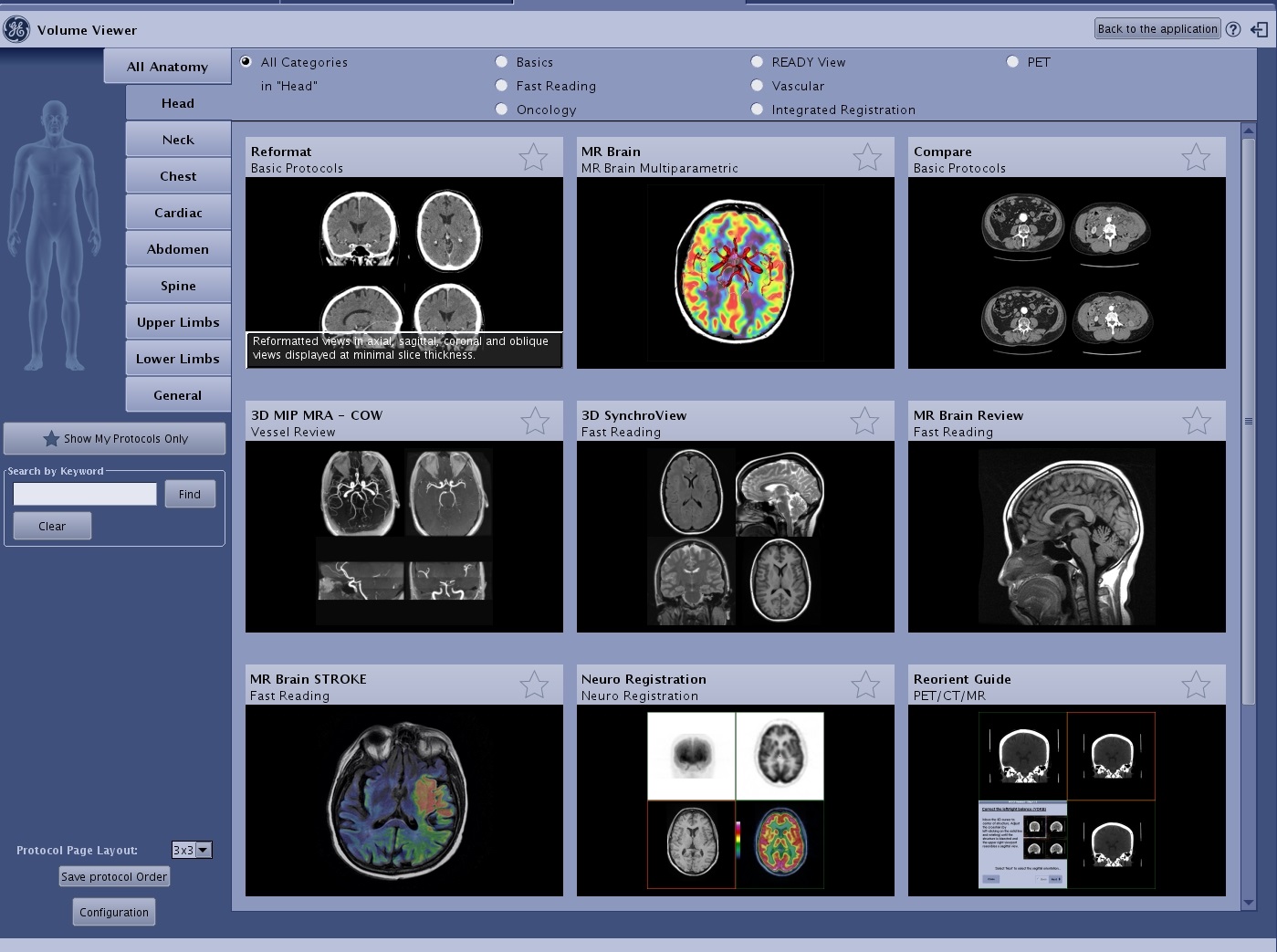Click the Search by Keyword text field

click(x=85, y=494)
